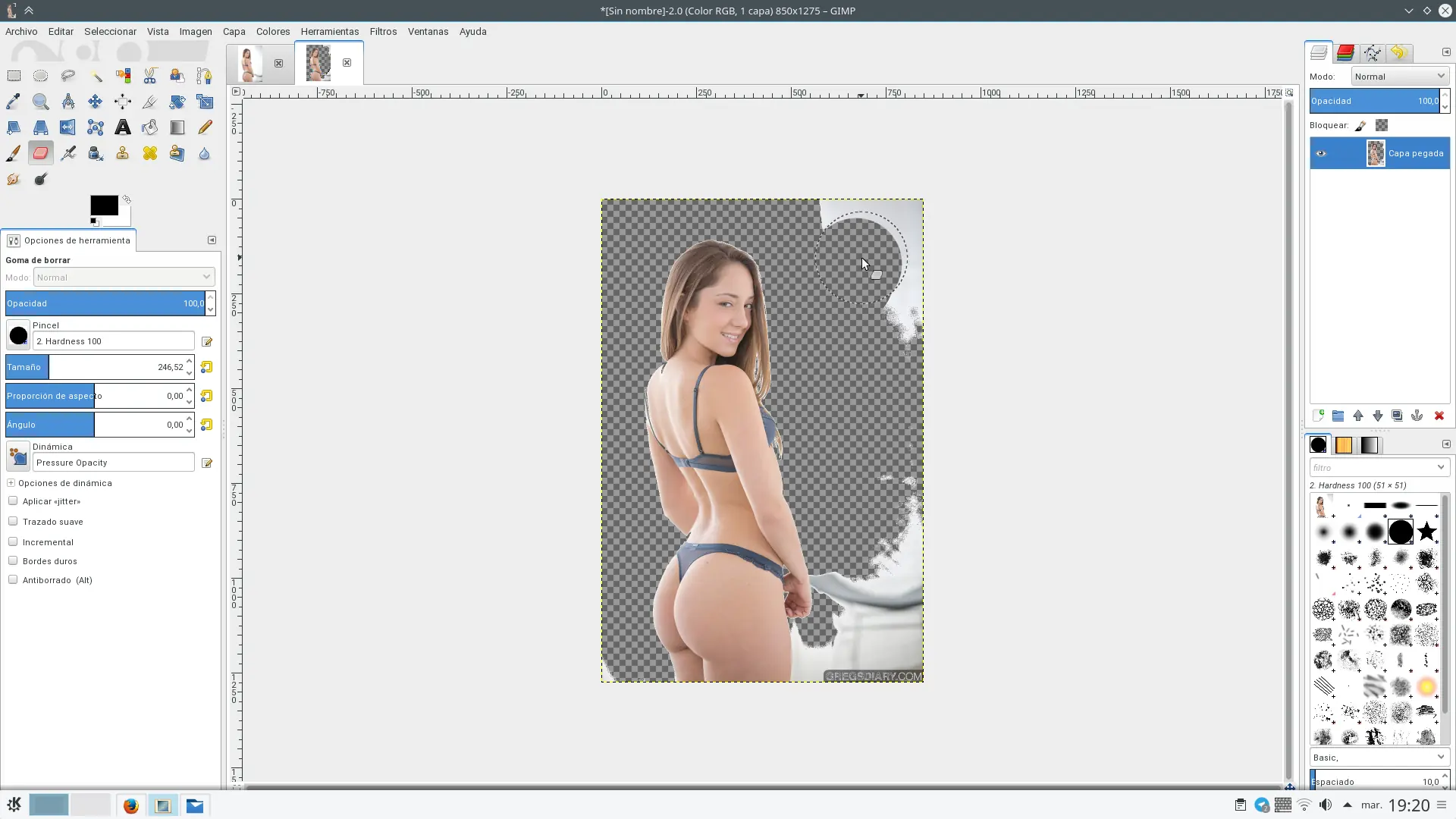Edit the Hardness 100 brush
The width and height of the screenshot is (1456, 819).
pyautogui.click(x=207, y=341)
